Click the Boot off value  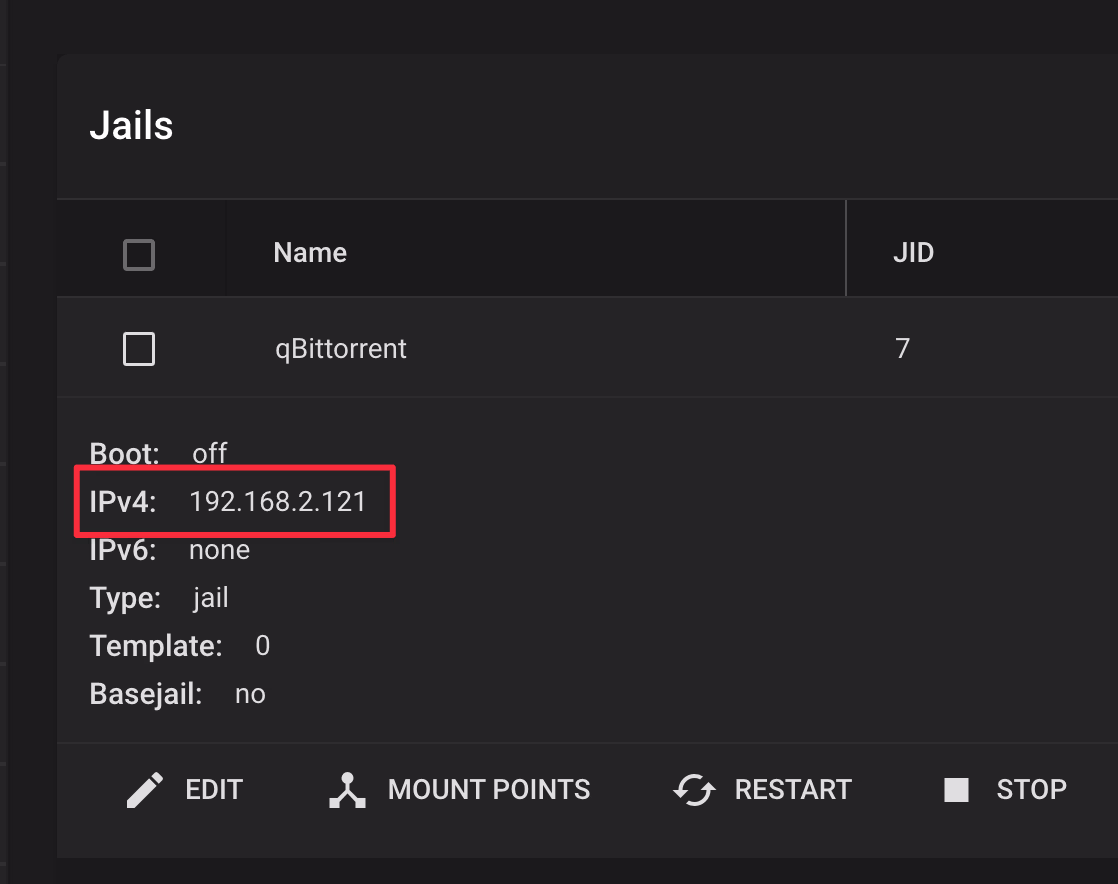210,454
